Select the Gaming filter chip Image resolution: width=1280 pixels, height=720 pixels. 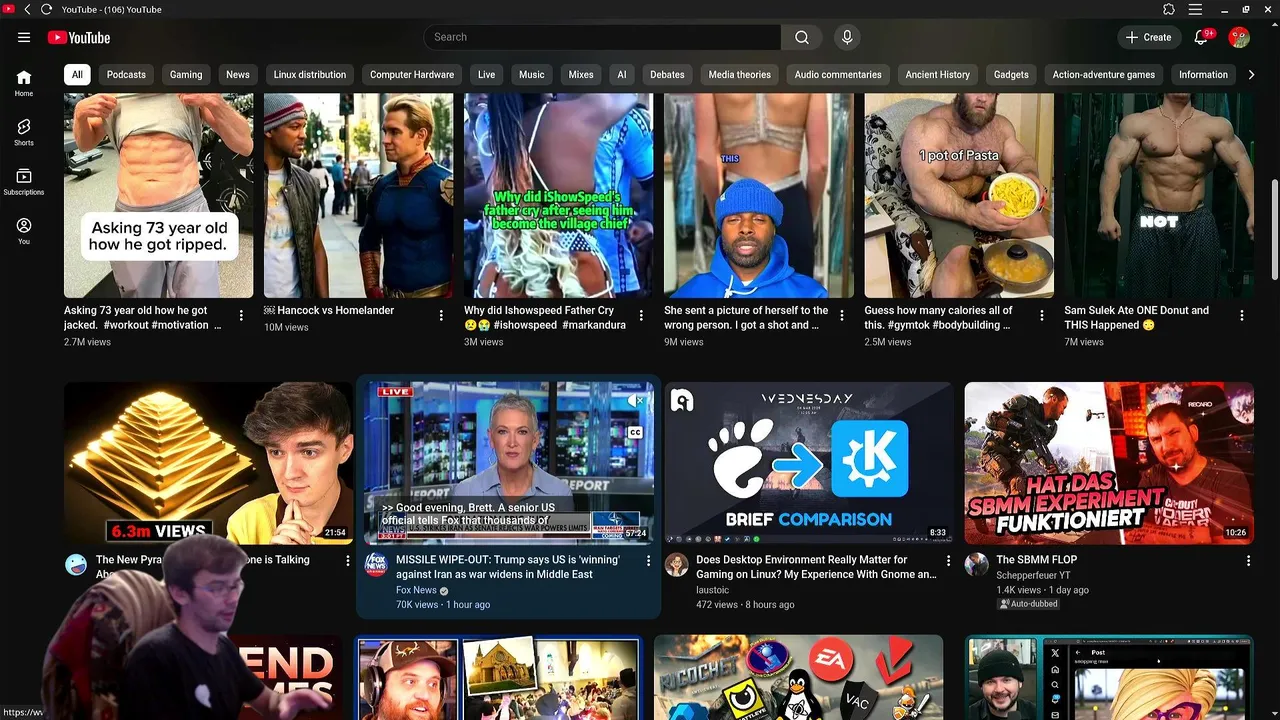click(186, 74)
